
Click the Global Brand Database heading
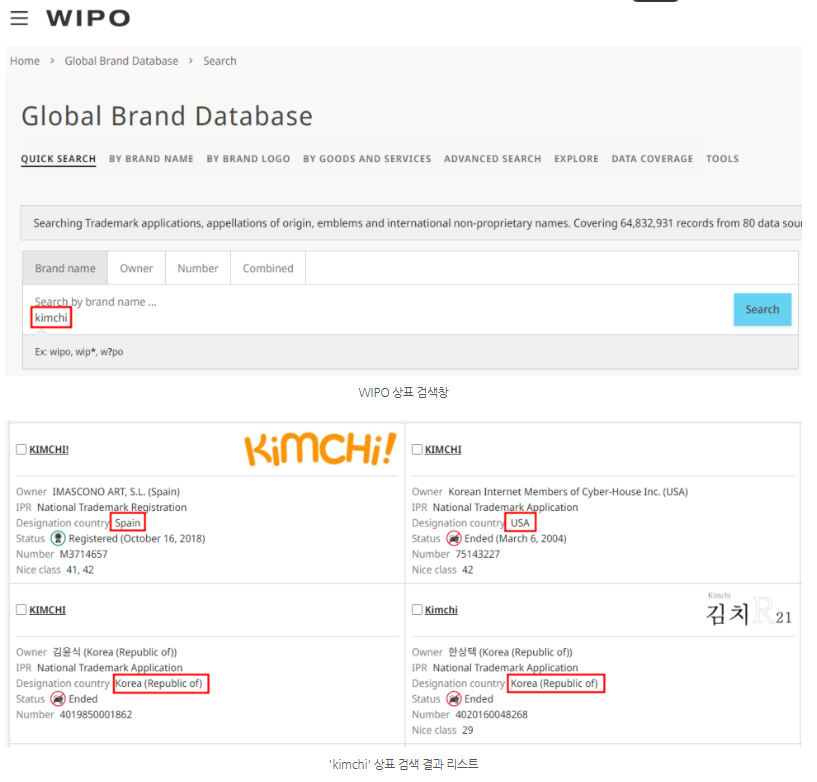point(167,116)
